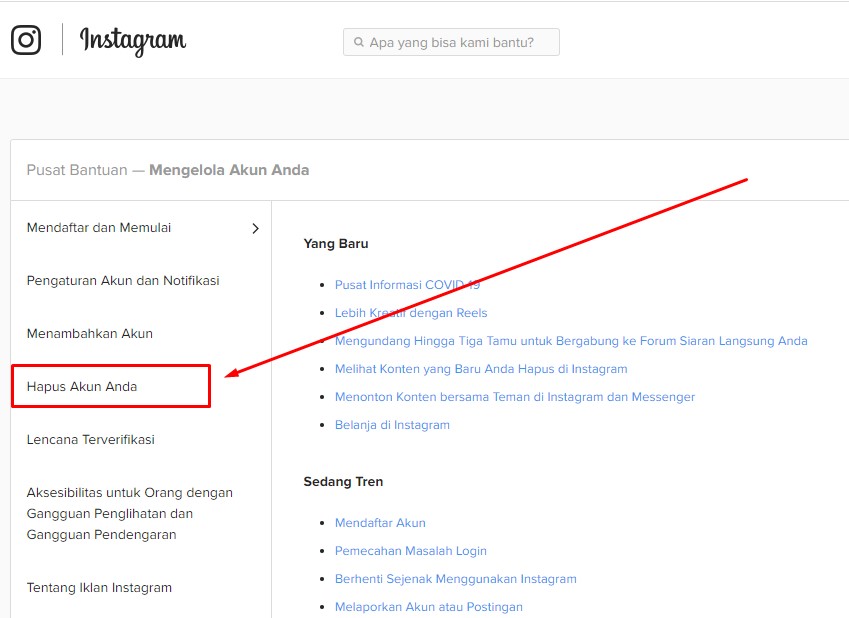Viewport: 849px width, 618px height.
Task: Open Mendaftar Akun link
Action: pos(380,523)
